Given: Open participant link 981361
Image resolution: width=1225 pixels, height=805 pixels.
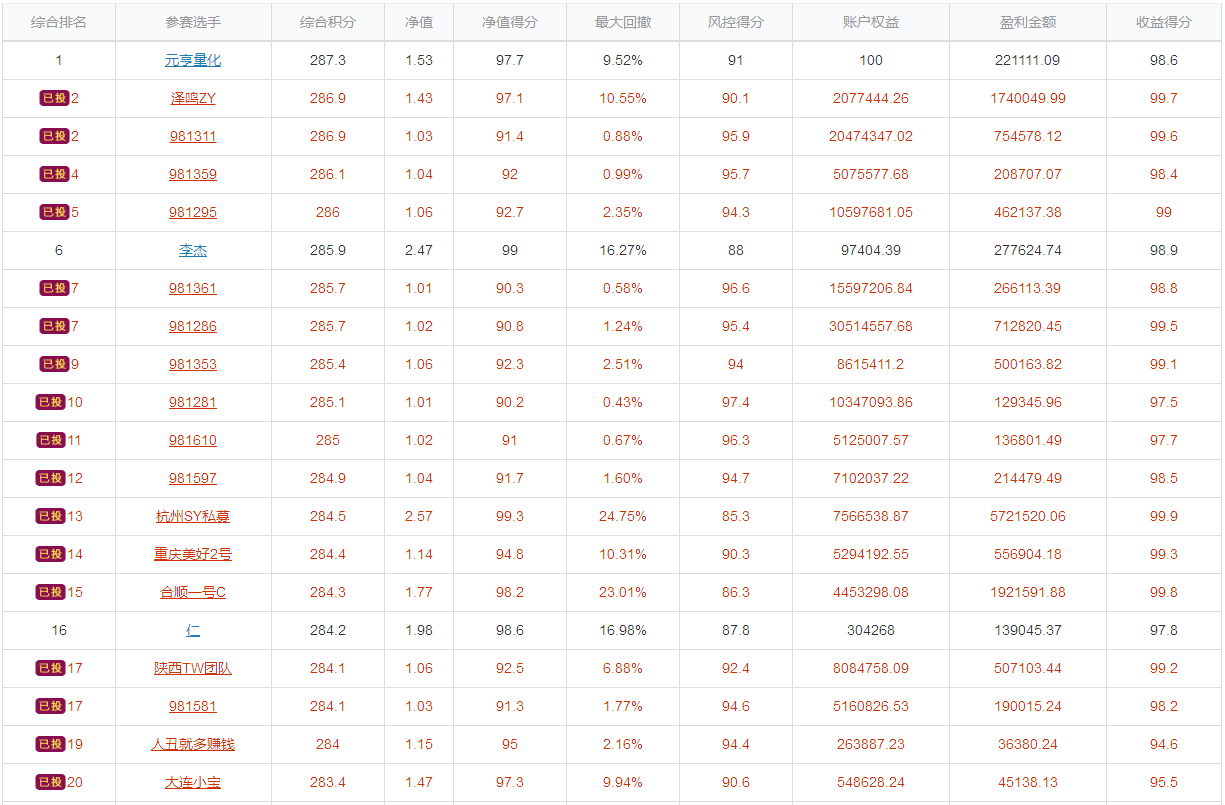Looking at the screenshot, I should (193, 288).
